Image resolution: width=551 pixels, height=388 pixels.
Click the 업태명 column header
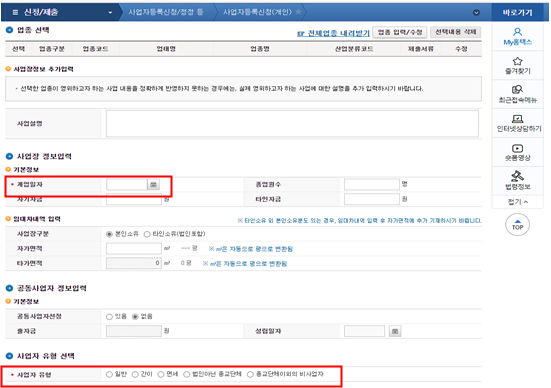click(x=166, y=49)
